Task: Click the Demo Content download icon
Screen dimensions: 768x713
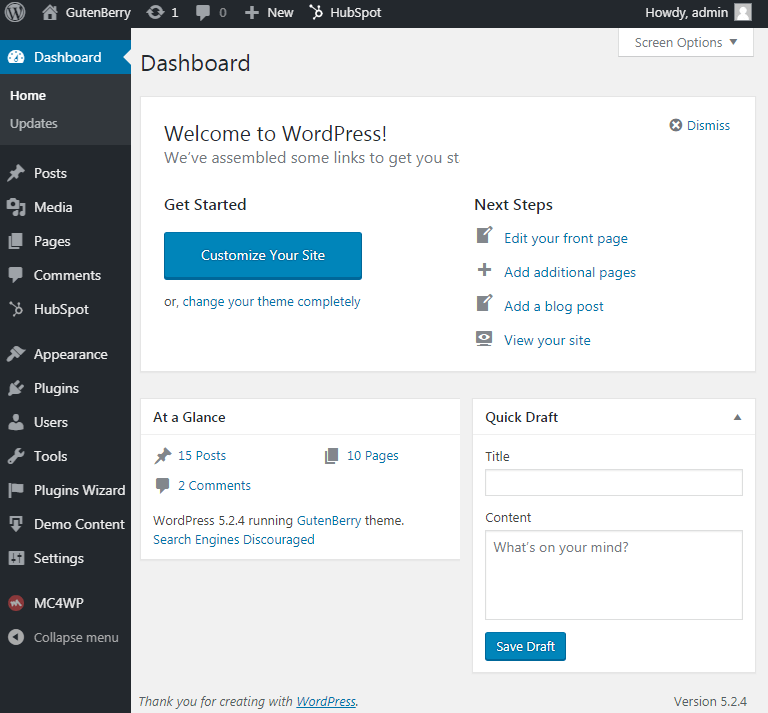Action: [16, 524]
